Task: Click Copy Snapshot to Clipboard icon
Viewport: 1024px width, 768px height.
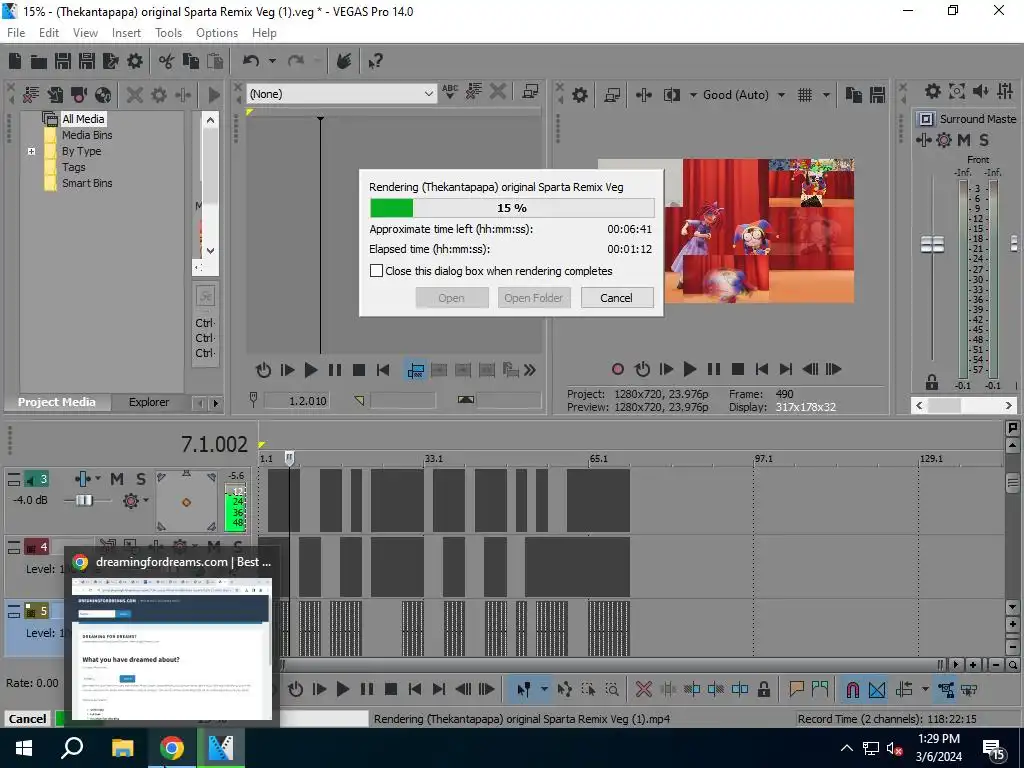Action: [x=854, y=95]
